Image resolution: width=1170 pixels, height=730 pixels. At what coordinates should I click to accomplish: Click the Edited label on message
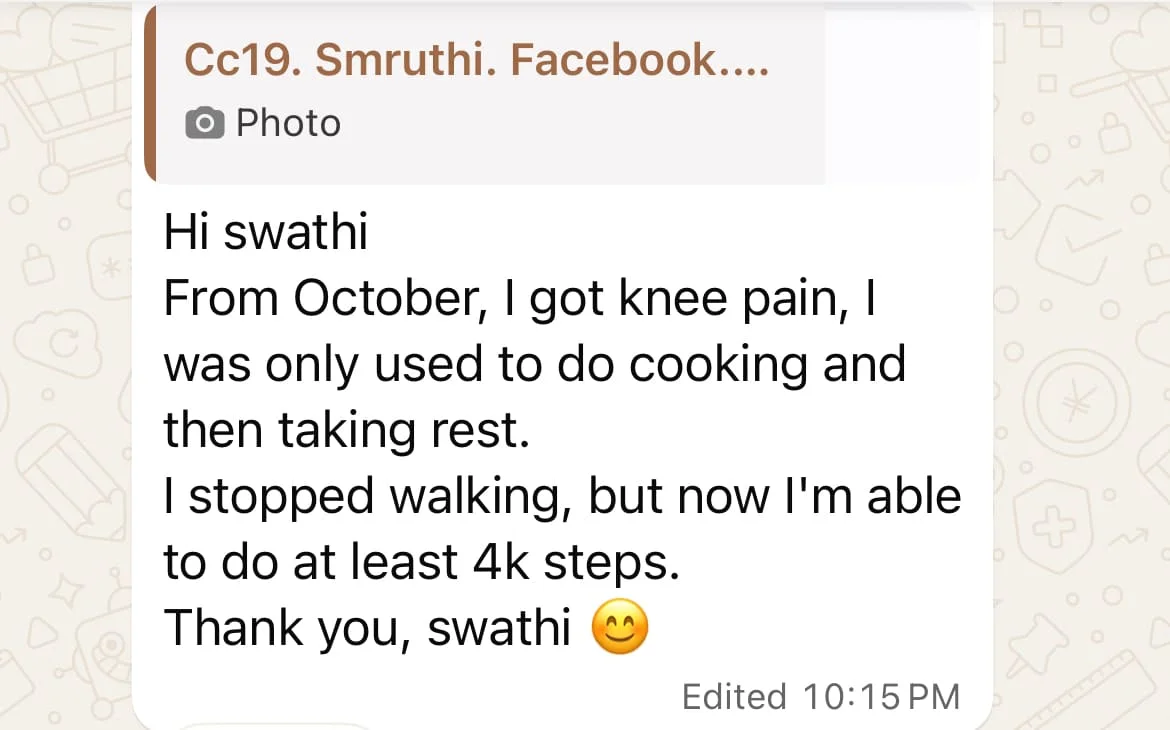734,696
